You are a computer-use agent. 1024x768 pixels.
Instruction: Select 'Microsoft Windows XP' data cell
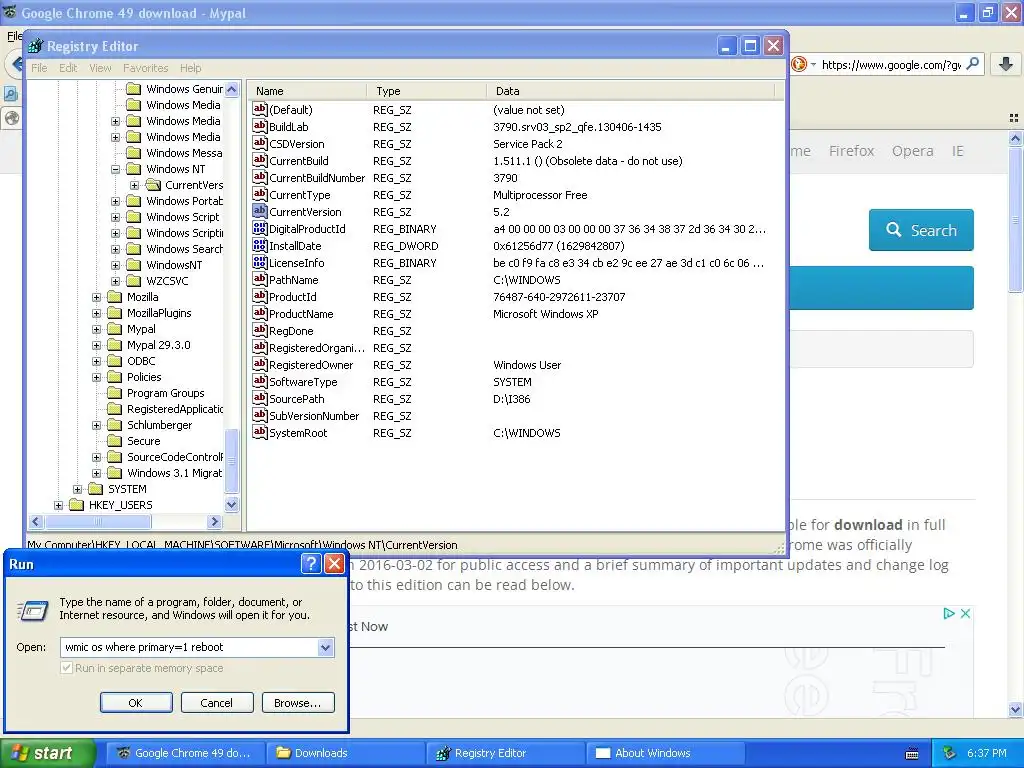[x=545, y=313]
